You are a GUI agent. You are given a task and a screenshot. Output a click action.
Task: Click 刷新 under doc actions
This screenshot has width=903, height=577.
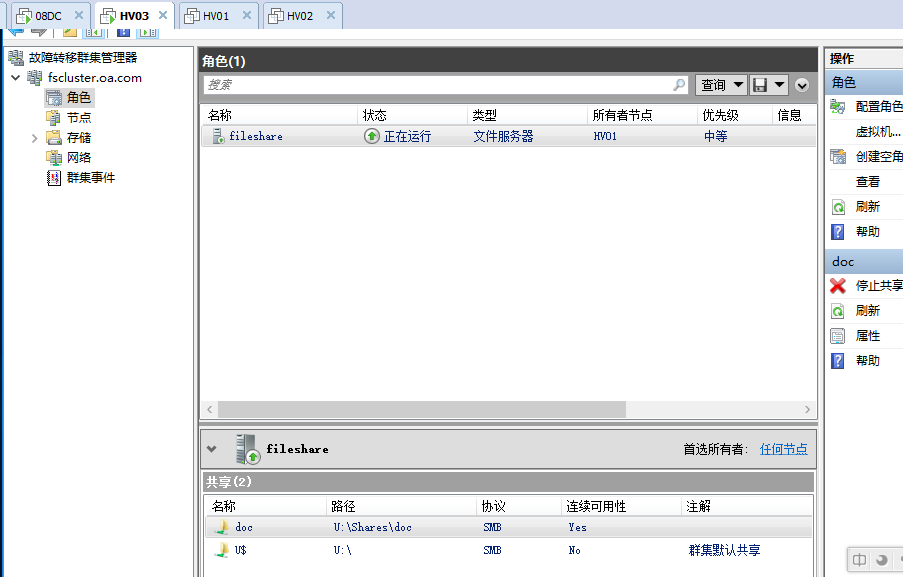[866, 311]
